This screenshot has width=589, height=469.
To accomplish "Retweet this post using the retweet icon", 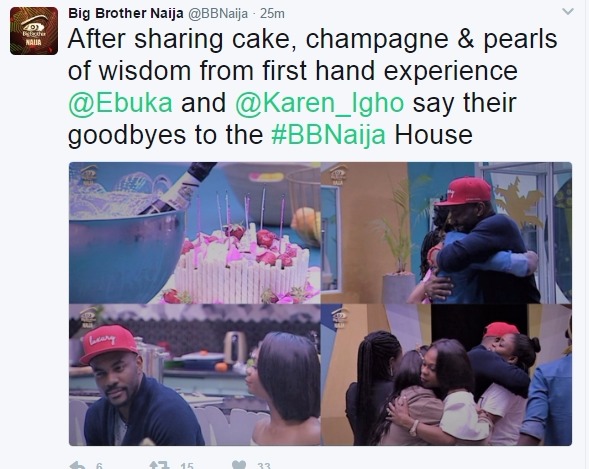I will tap(159, 465).
